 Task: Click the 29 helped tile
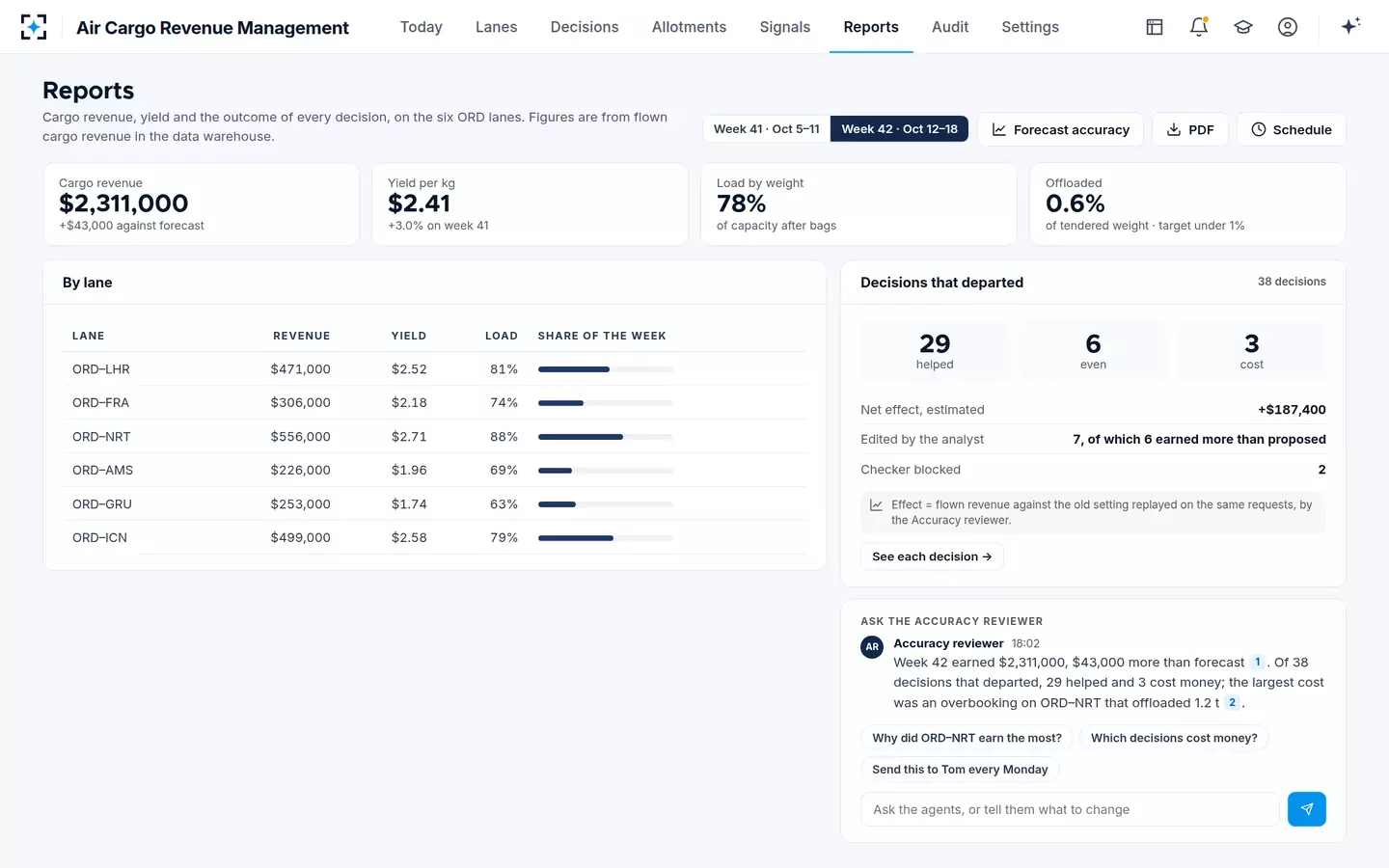click(x=935, y=351)
